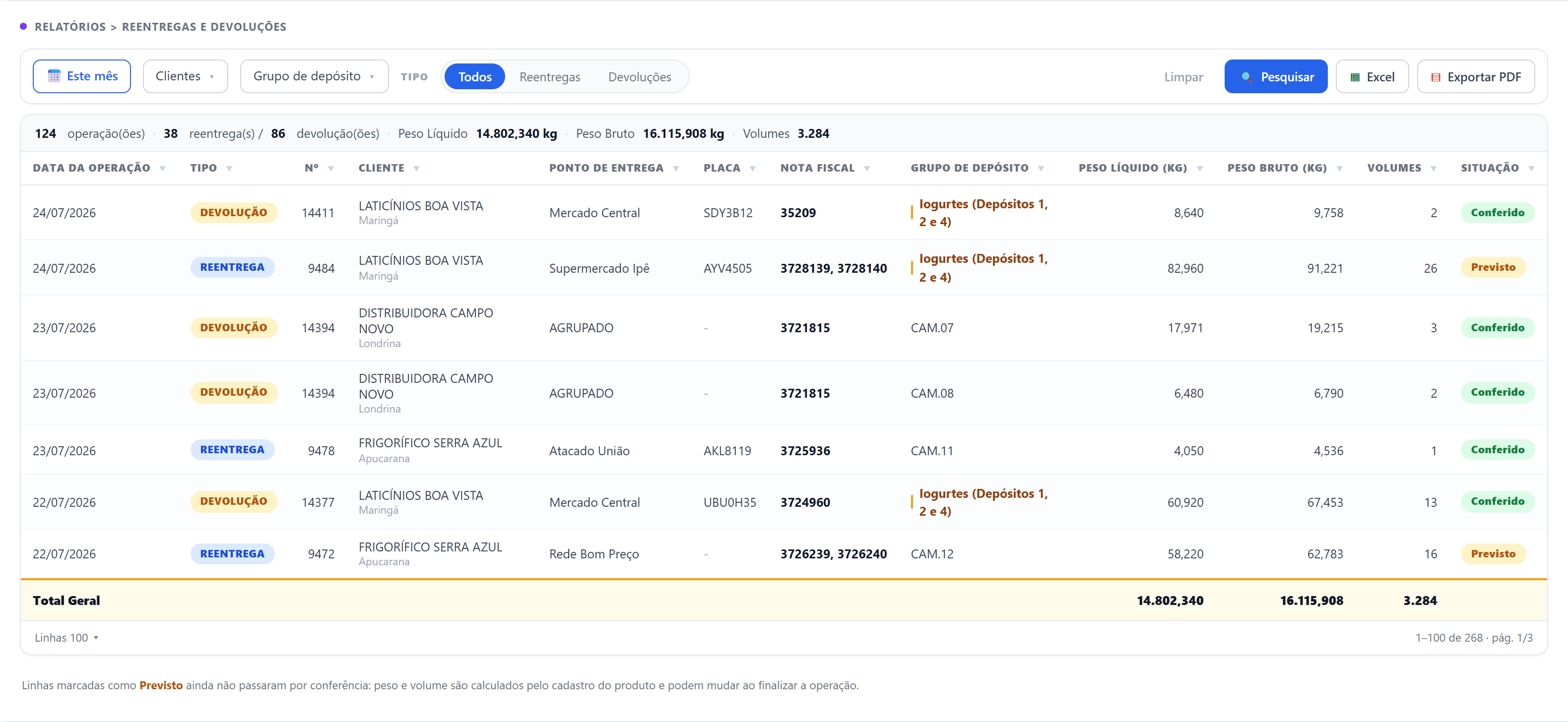
Task: Click placa SDY3B12
Action: pos(728,213)
